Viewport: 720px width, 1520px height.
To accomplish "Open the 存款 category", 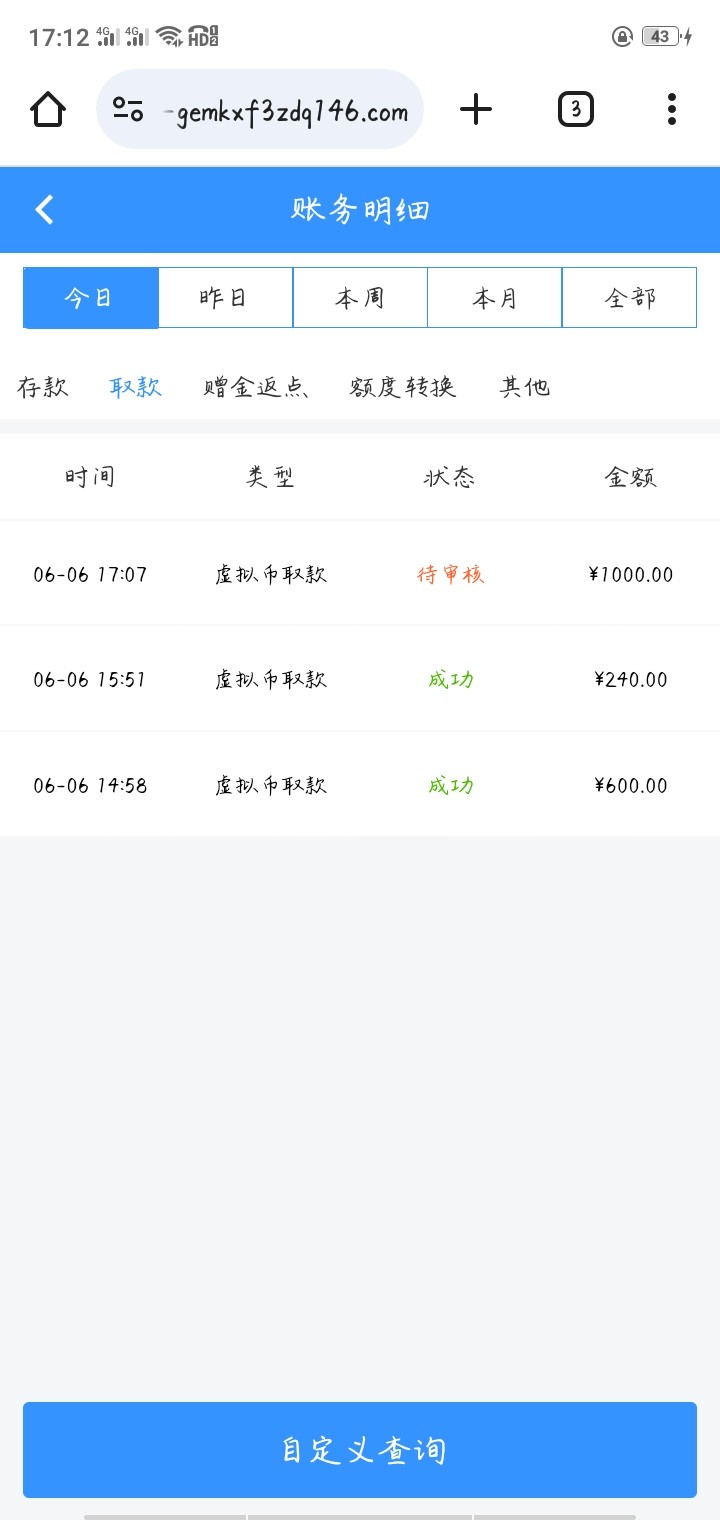I will [x=43, y=387].
